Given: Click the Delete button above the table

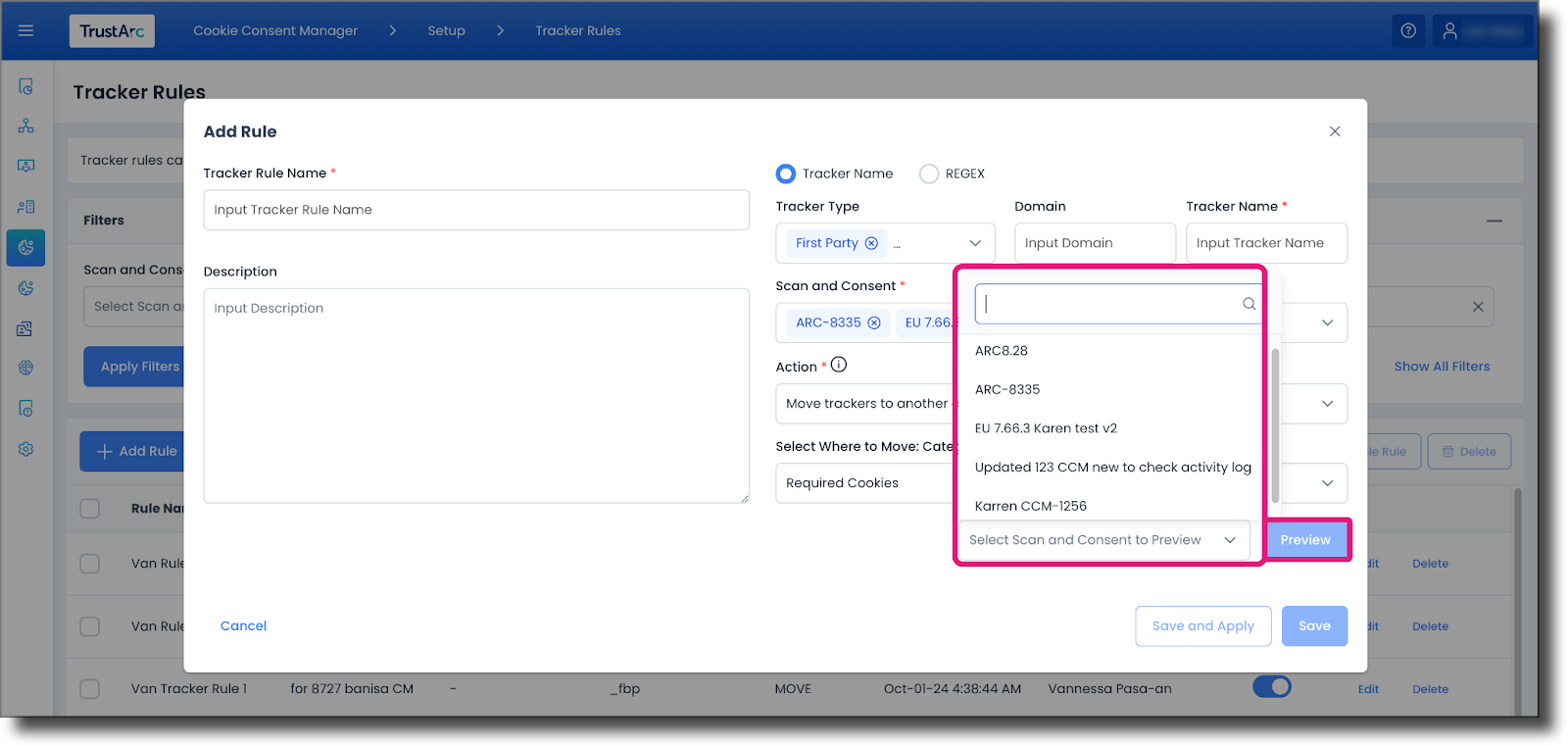Looking at the screenshot, I should click(1469, 452).
